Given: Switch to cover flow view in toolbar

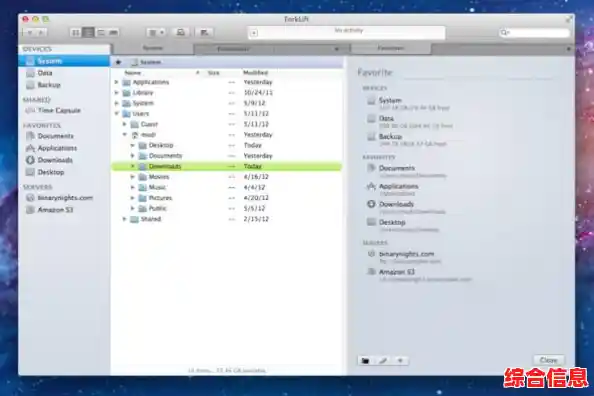Looking at the screenshot, I should coord(113,33).
